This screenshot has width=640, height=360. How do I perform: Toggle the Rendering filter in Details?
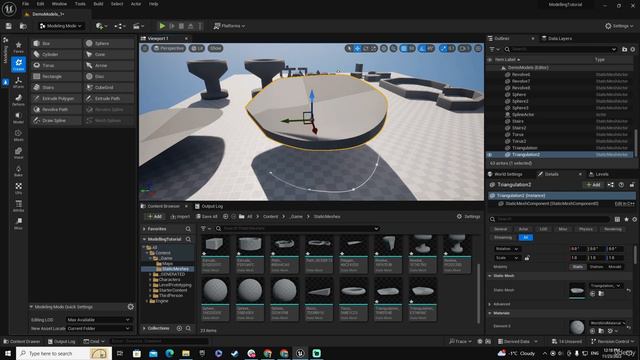coord(613,229)
